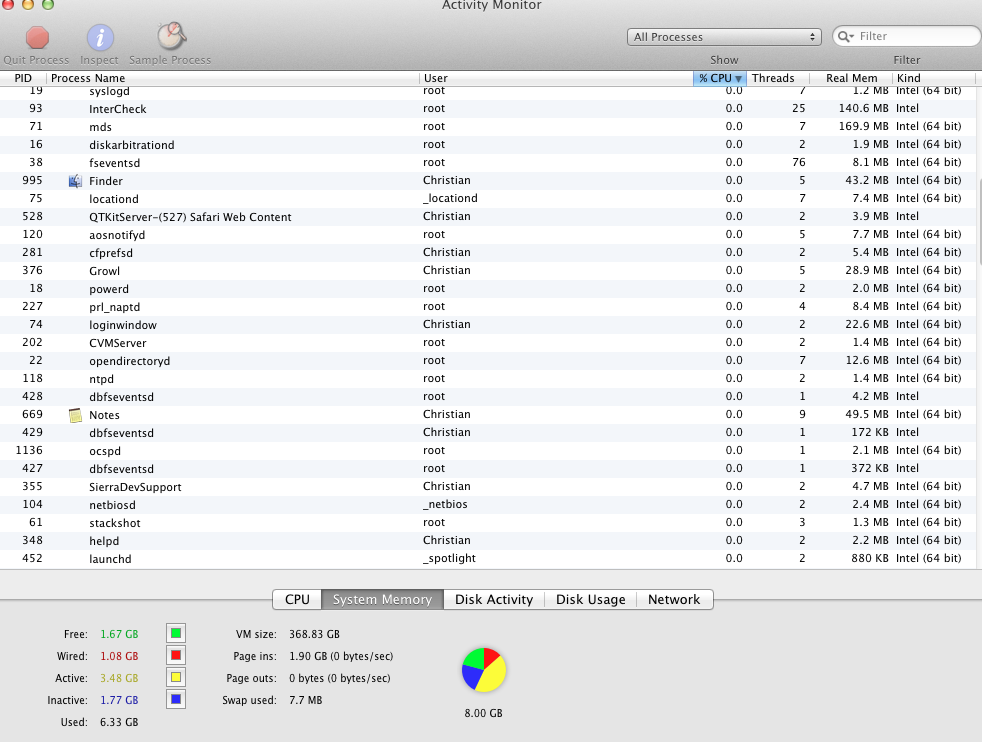Select the Notes process name
This screenshot has width=982, height=742.
(104, 415)
